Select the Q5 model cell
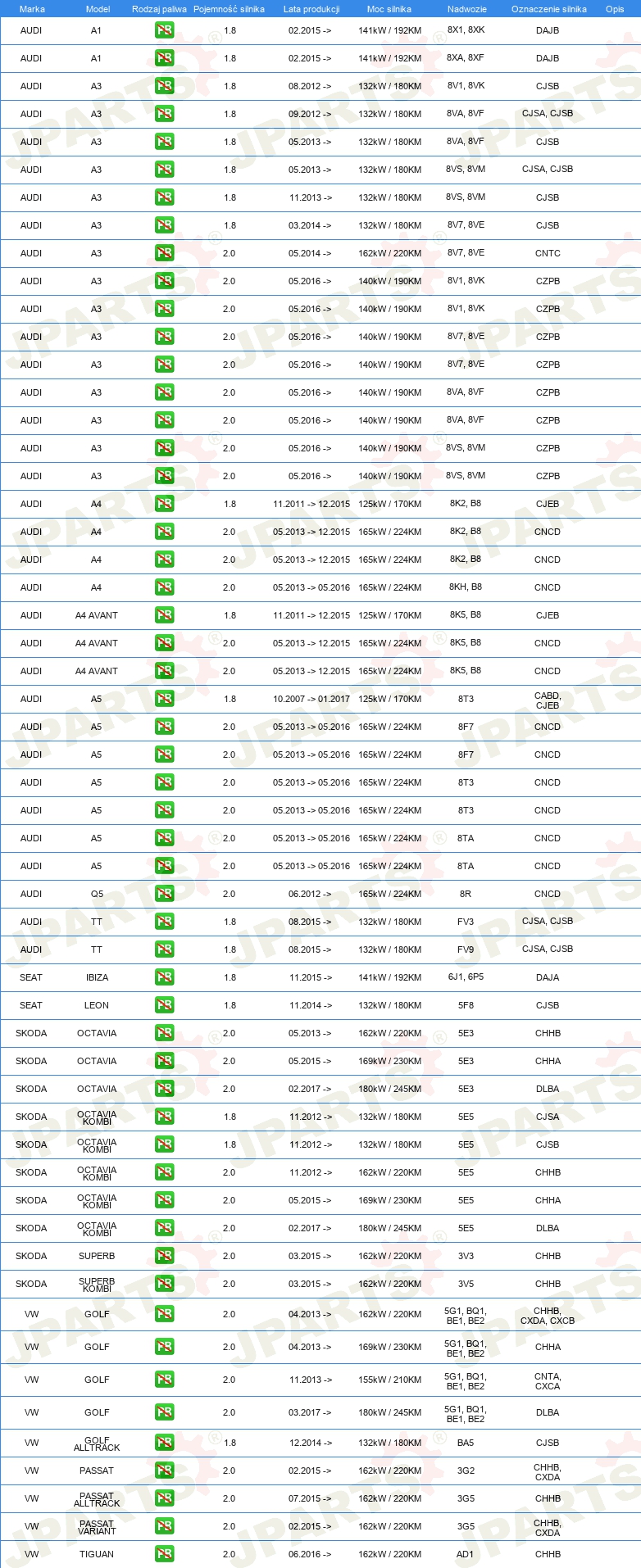 point(97,894)
